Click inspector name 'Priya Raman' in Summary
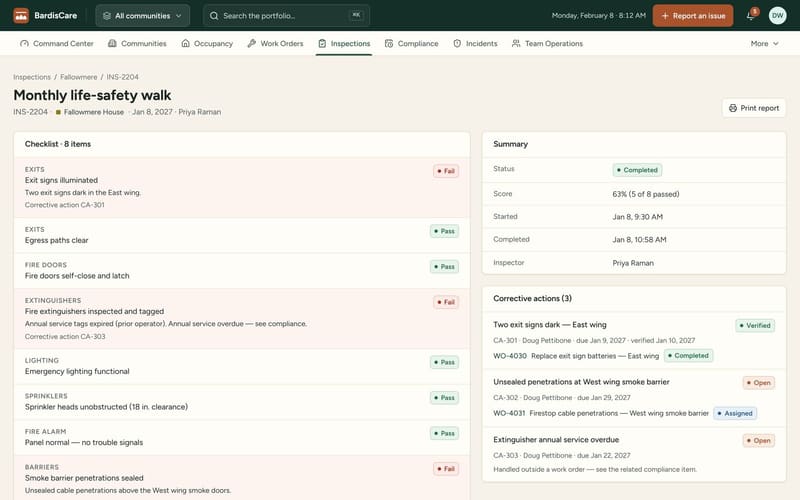This screenshot has height=500, width=800. pyautogui.click(x=633, y=263)
